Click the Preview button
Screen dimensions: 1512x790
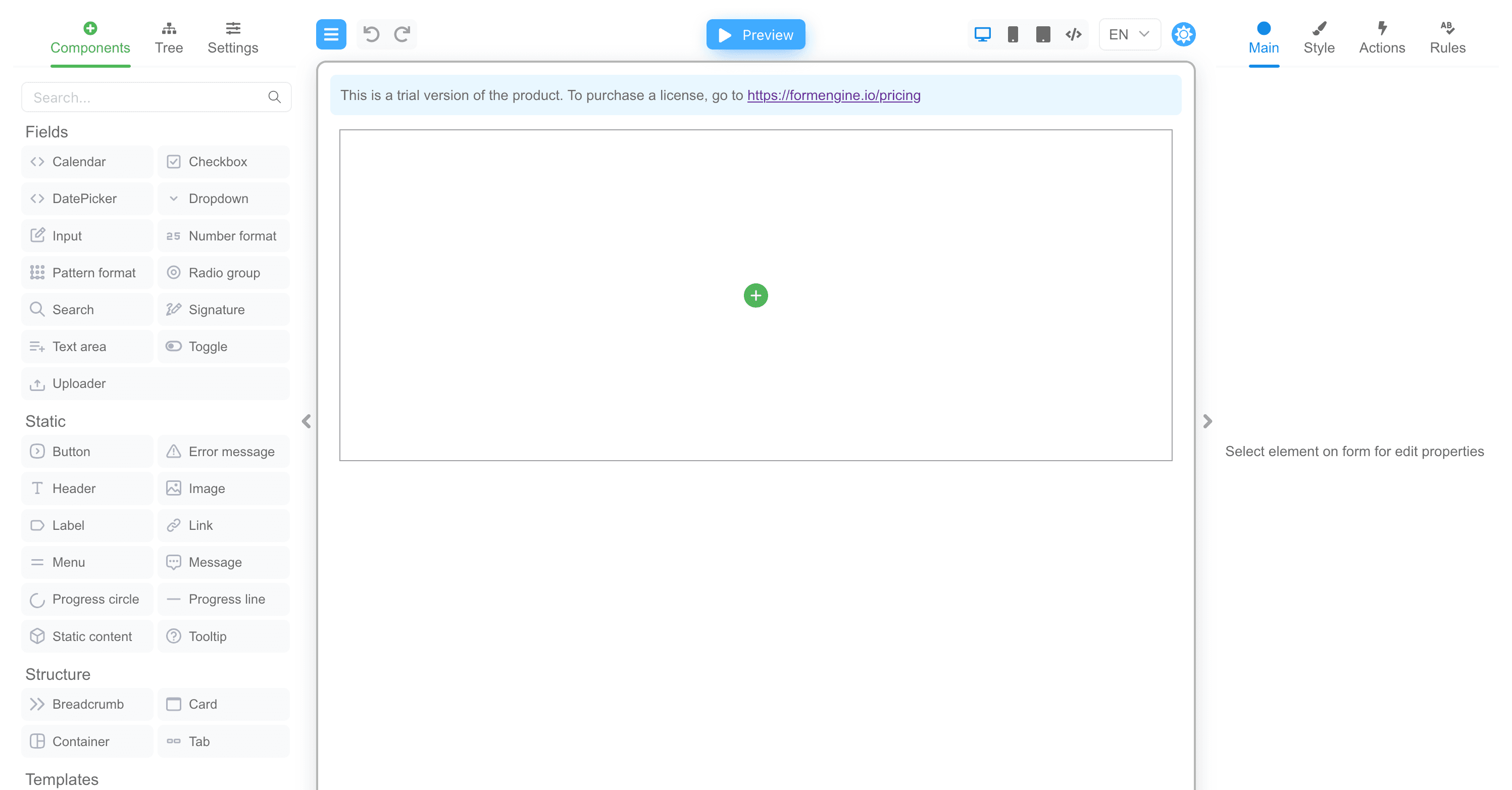point(755,34)
